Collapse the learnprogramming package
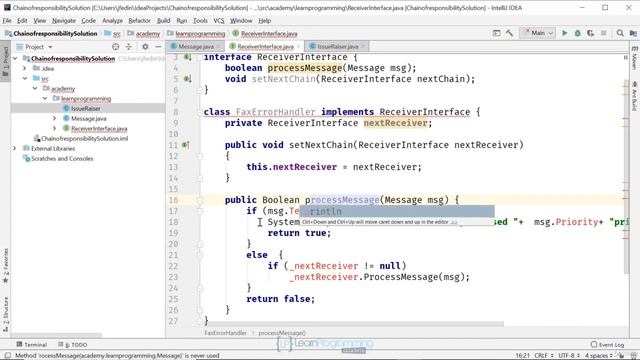 click(x=45, y=98)
